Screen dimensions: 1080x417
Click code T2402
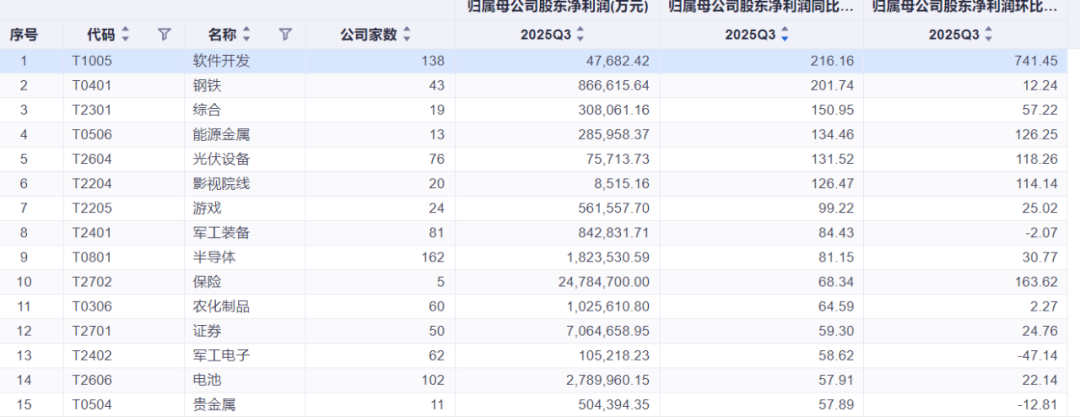[x=92, y=356]
